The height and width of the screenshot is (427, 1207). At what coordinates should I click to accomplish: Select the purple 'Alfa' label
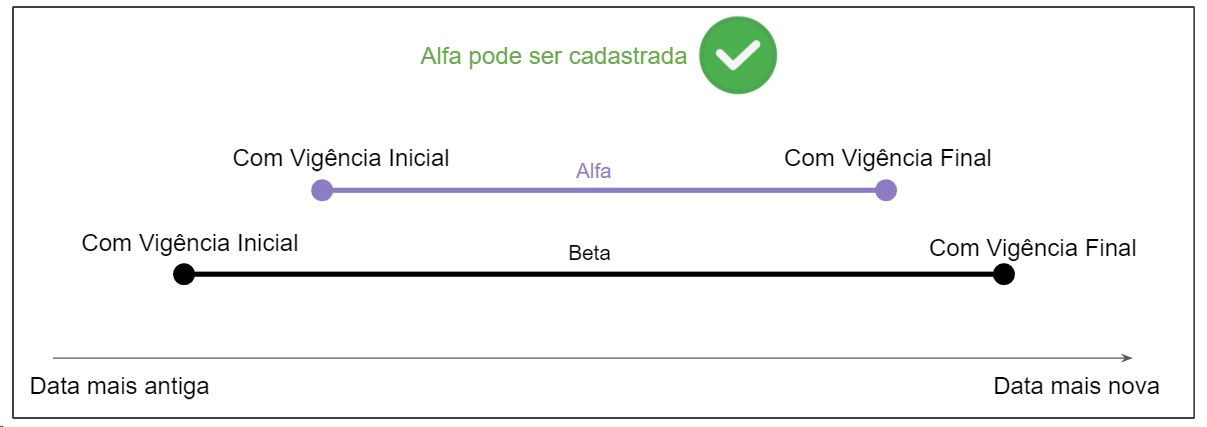(593, 171)
